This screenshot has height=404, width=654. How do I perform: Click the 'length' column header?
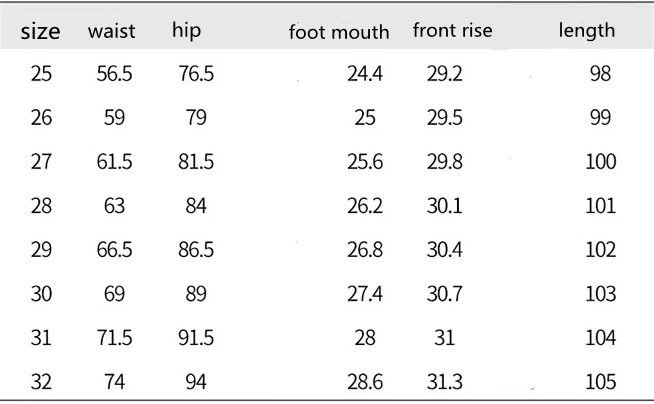tap(586, 31)
